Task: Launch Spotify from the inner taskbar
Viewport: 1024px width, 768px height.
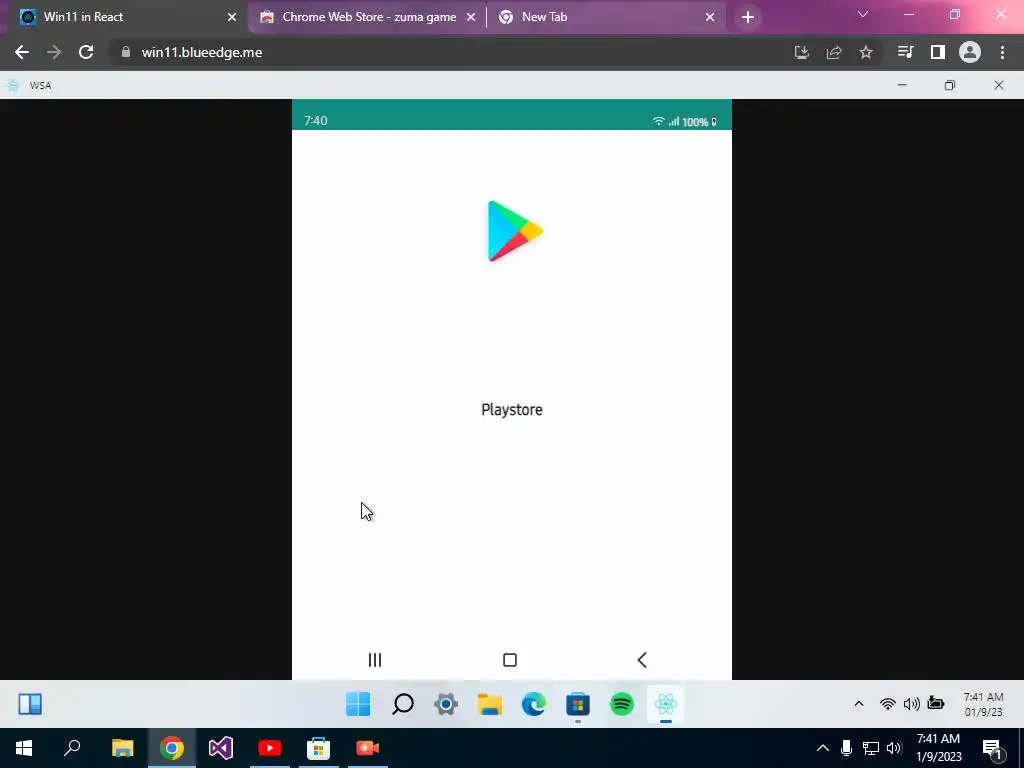Action: 622,704
